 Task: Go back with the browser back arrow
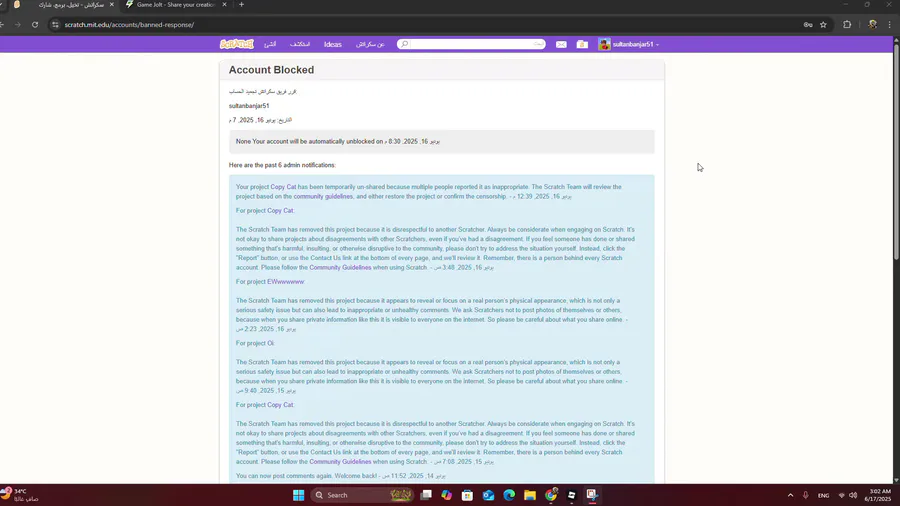2,25
